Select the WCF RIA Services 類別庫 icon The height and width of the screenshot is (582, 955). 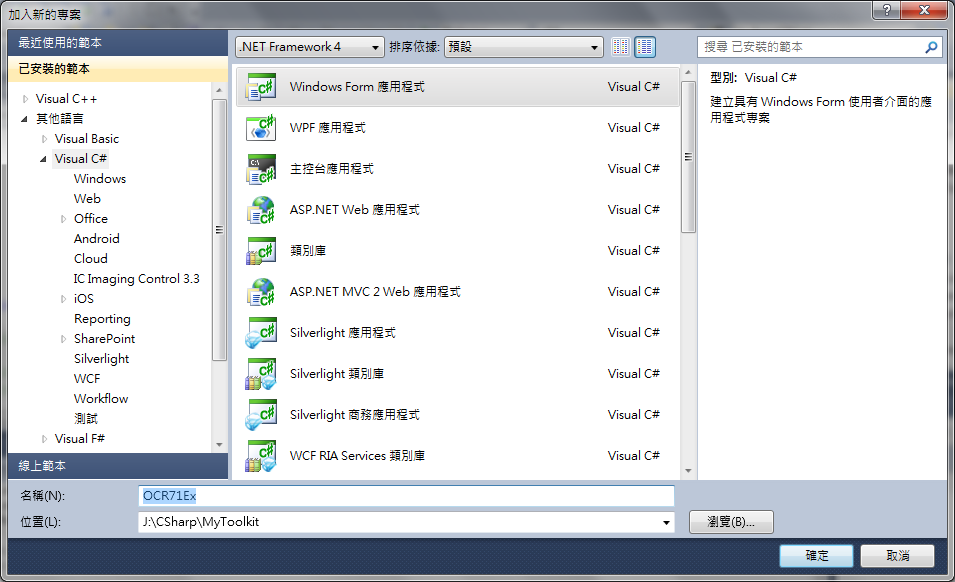point(261,456)
